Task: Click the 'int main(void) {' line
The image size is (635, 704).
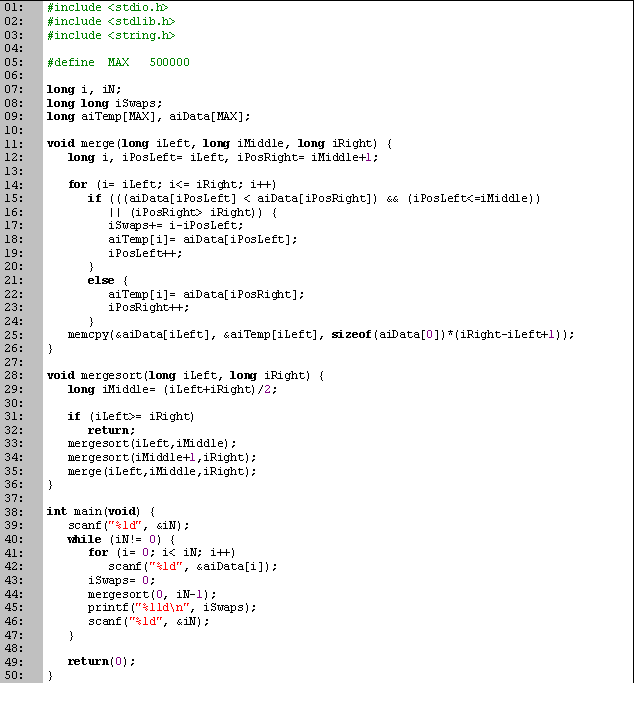Action: [x=101, y=512]
